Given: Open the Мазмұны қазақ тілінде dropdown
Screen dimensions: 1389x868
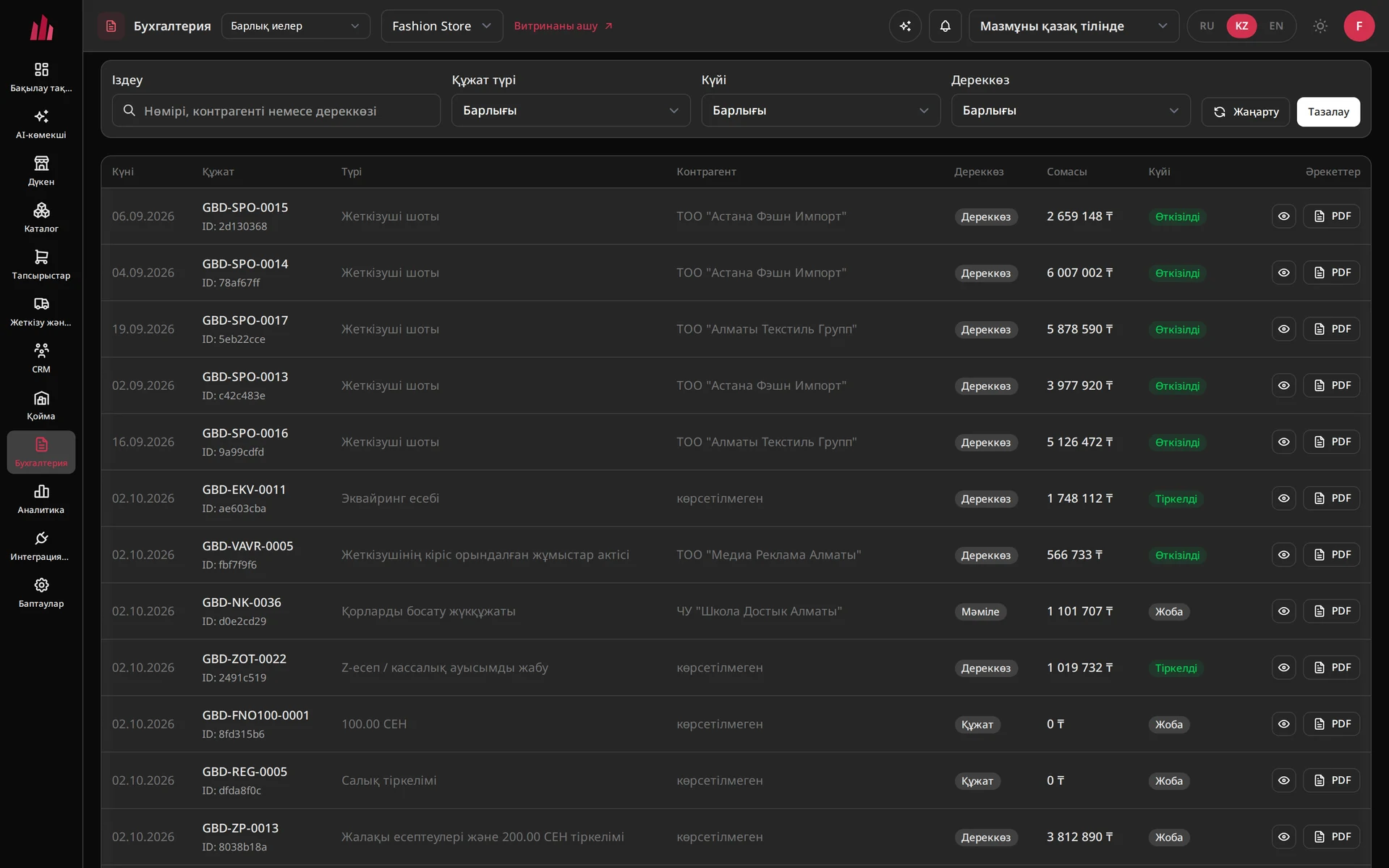Looking at the screenshot, I should [x=1074, y=26].
